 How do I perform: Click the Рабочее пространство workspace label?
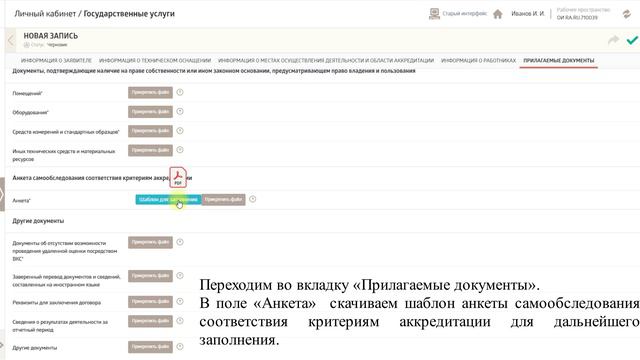pos(583,10)
